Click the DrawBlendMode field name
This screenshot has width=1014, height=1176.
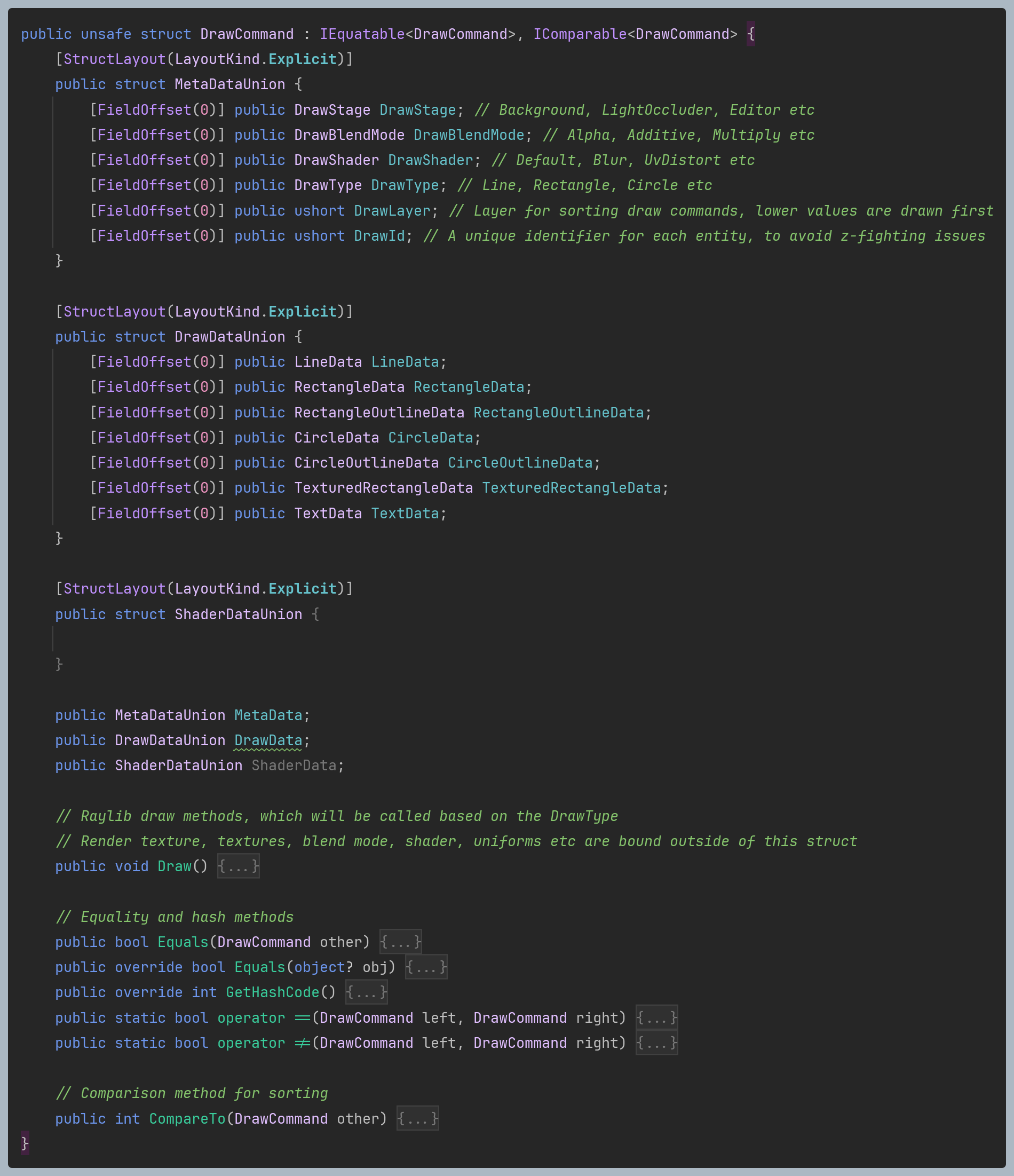point(469,135)
